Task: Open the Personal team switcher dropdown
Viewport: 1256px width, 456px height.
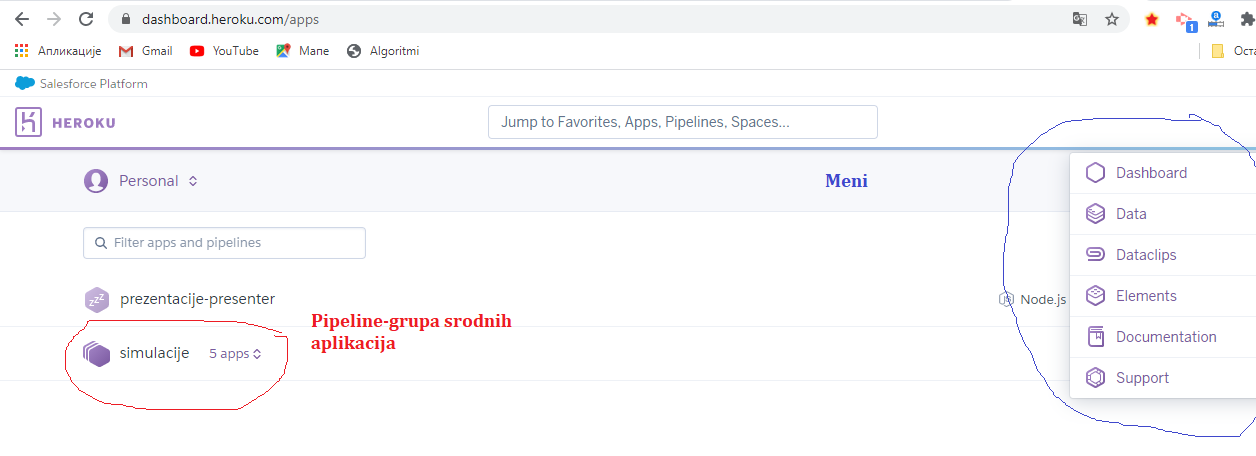Action: click(x=158, y=181)
